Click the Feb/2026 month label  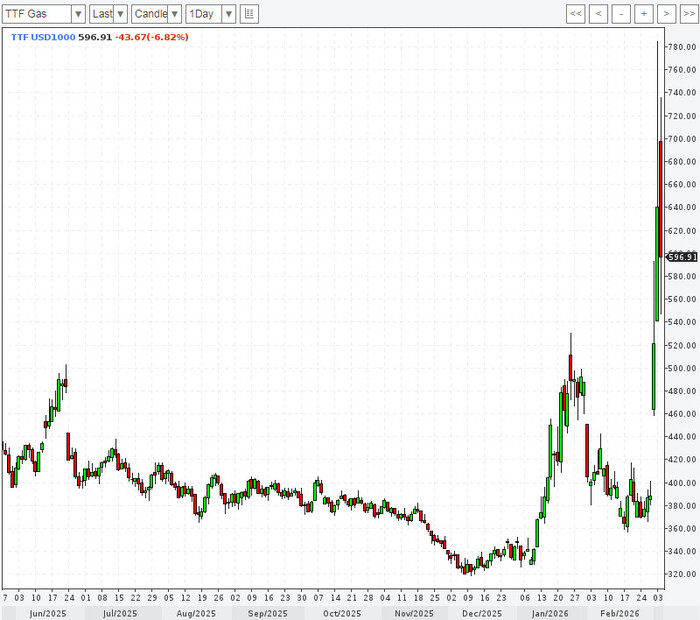(x=619, y=612)
